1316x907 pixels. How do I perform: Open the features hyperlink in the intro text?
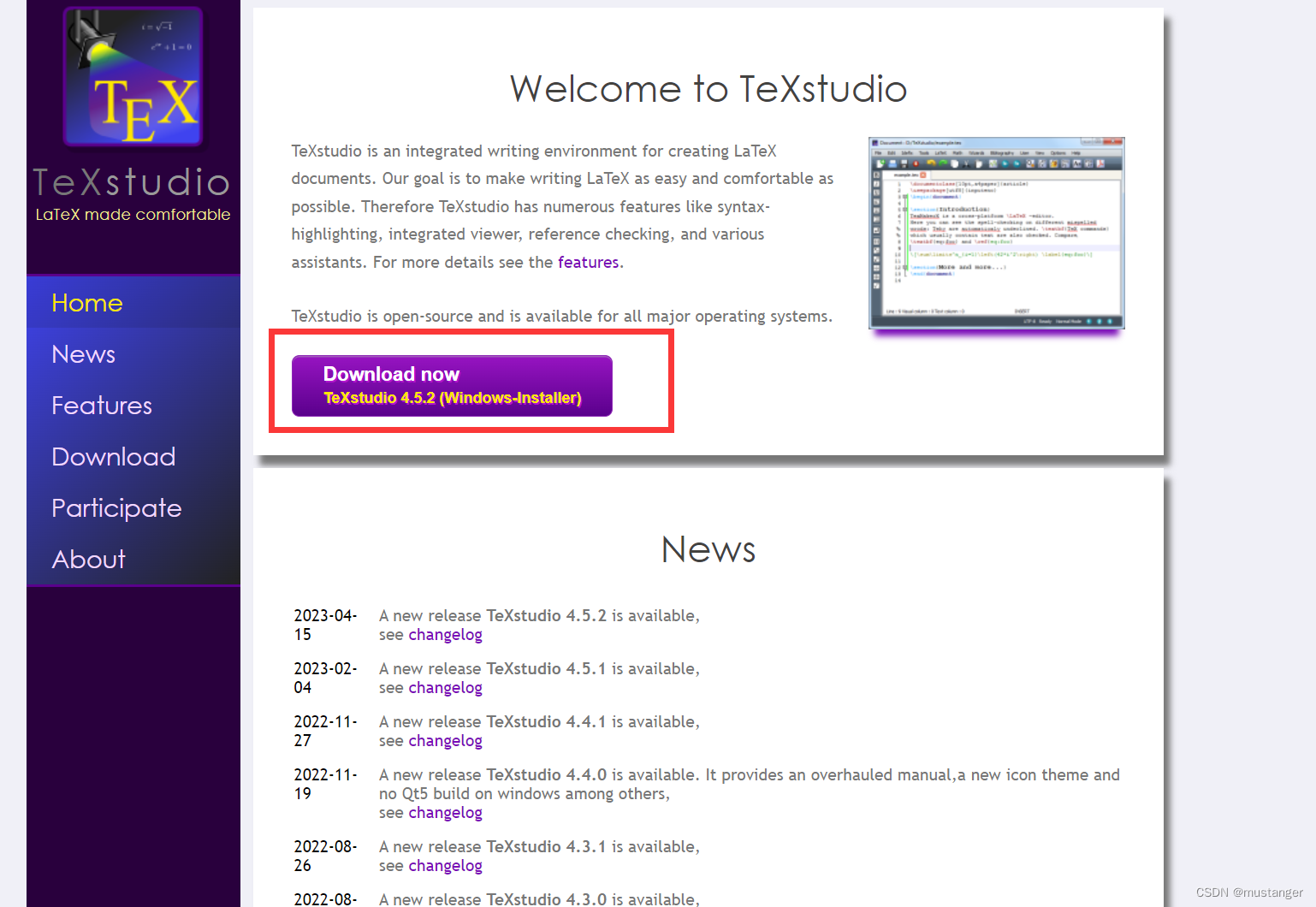[x=588, y=262]
